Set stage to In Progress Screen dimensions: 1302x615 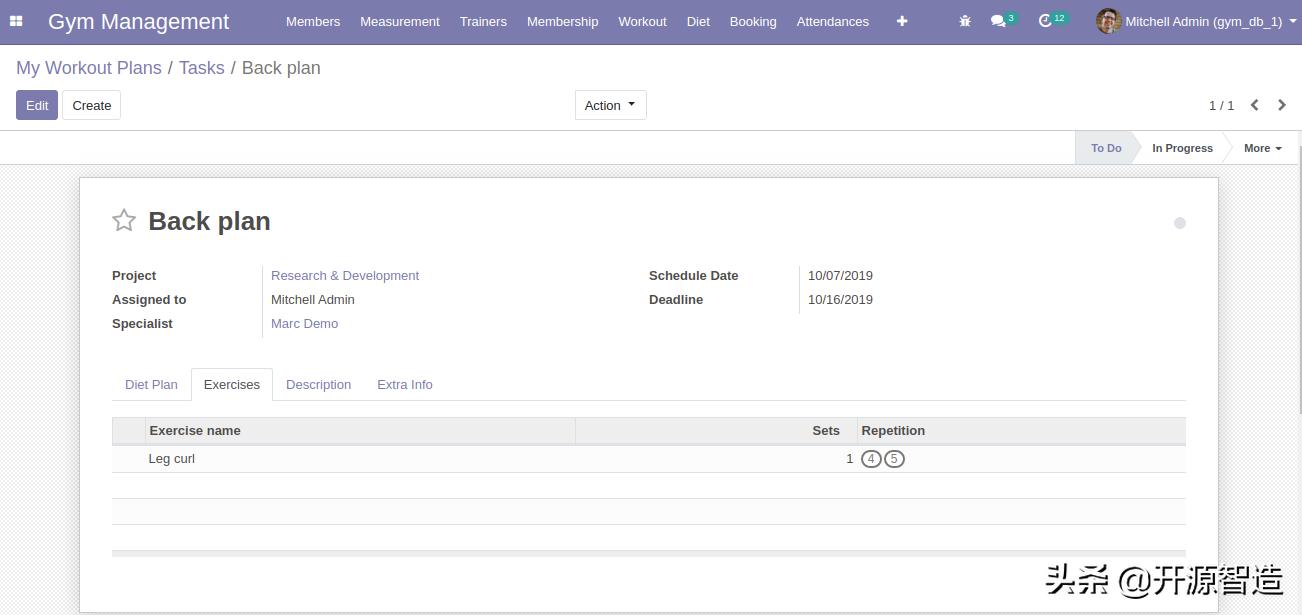(1182, 148)
